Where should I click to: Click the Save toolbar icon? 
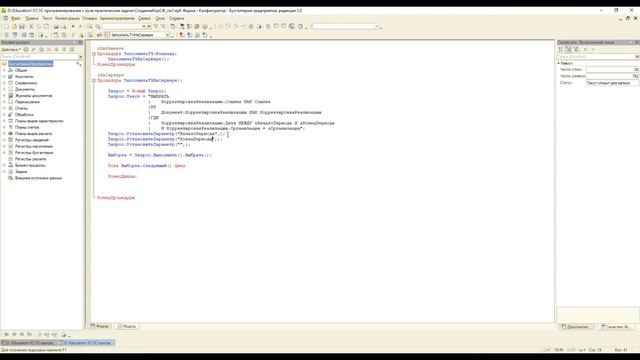point(22,27)
